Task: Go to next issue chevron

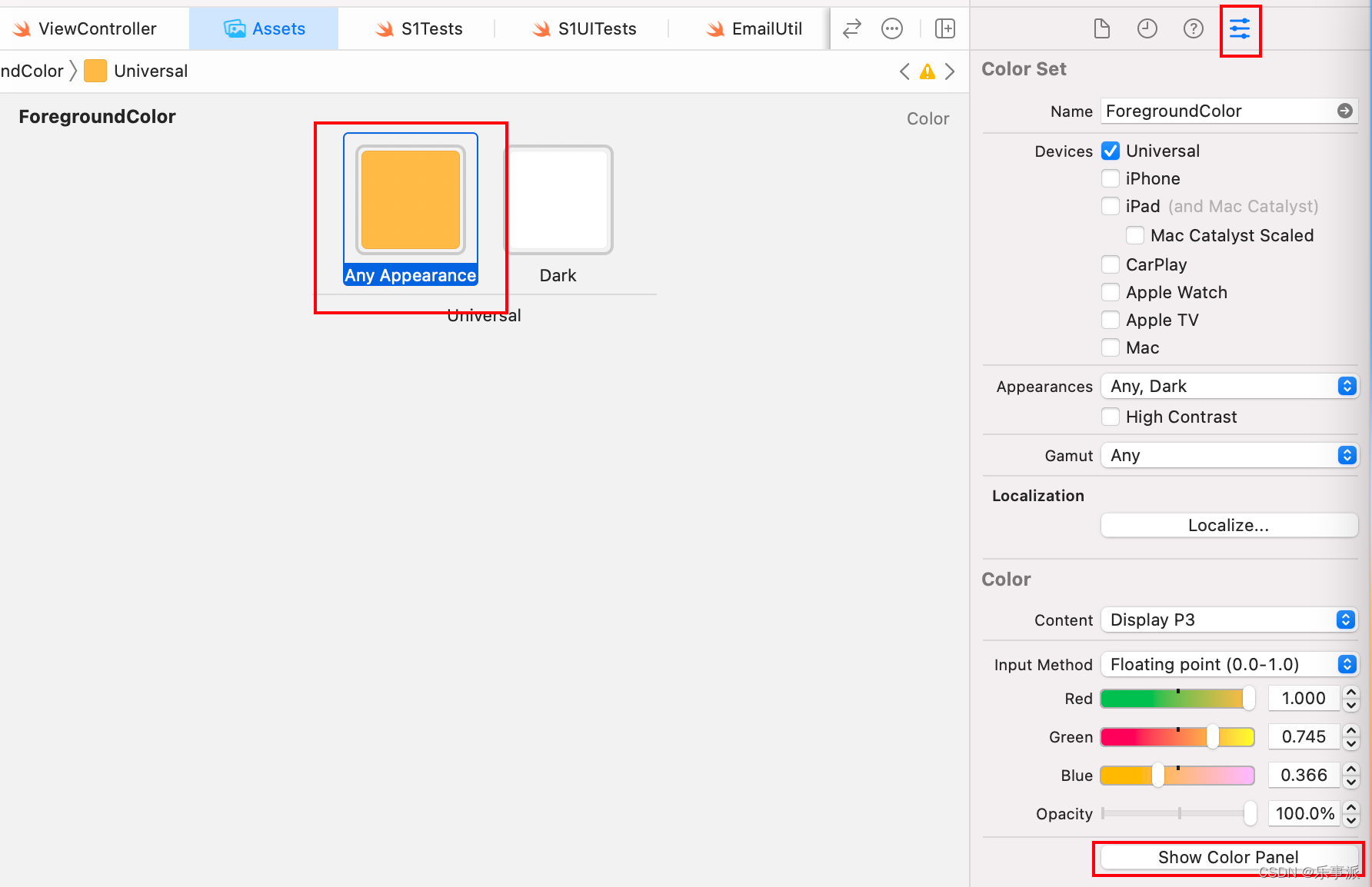Action: [950, 71]
